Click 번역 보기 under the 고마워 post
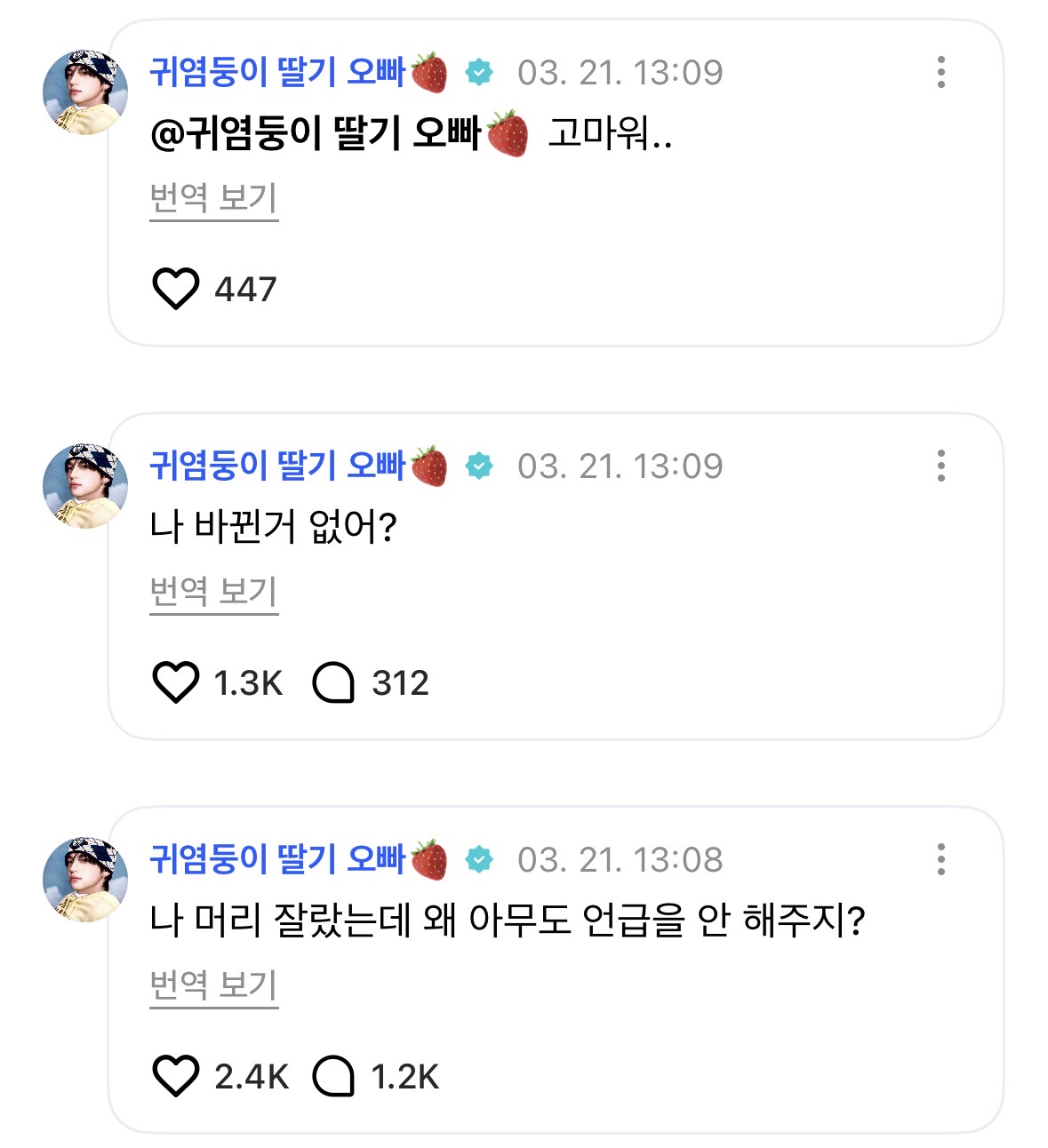The image size is (1048, 1148). point(213,198)
